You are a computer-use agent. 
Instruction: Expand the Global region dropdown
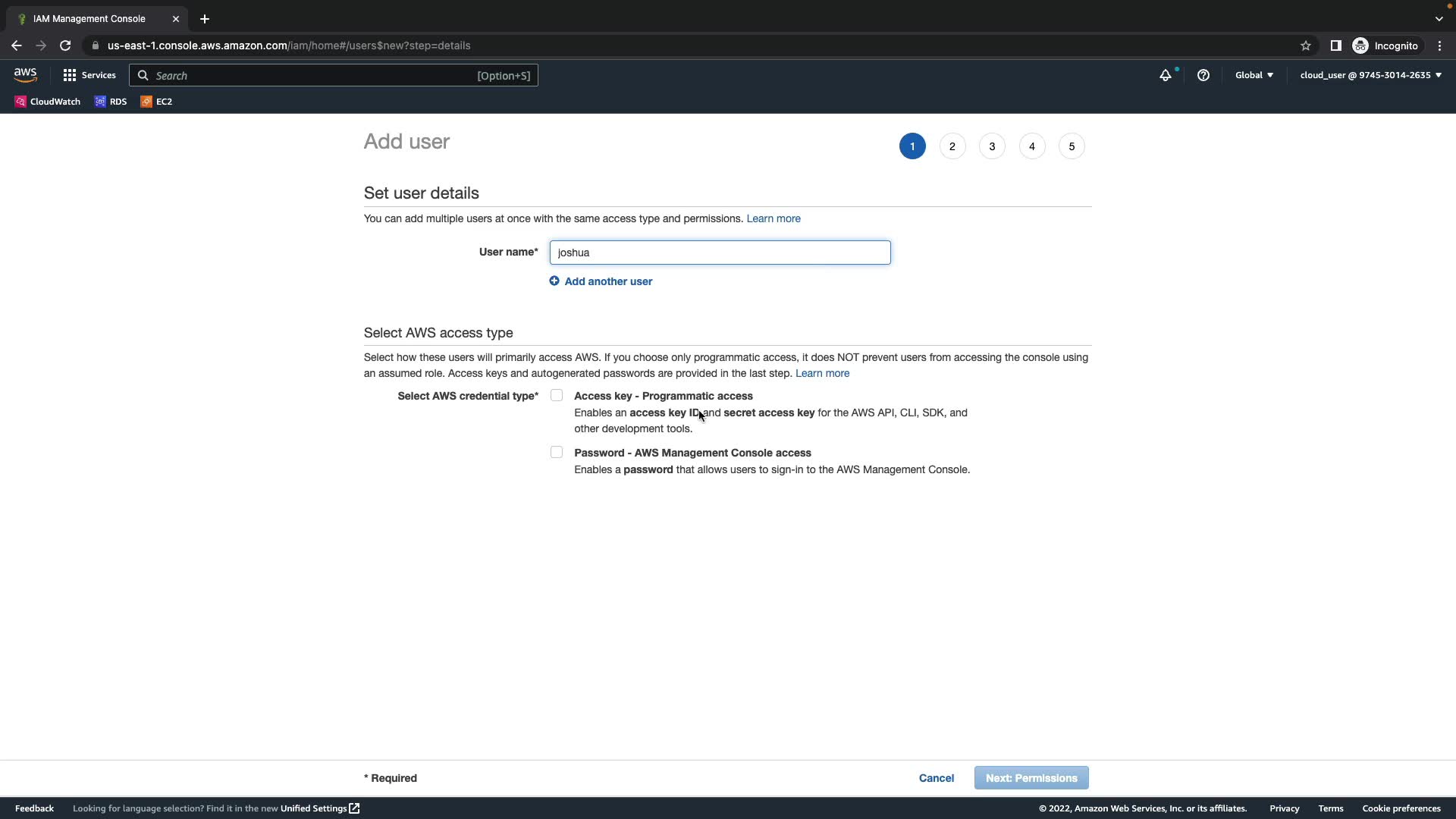pos(1254,75)
